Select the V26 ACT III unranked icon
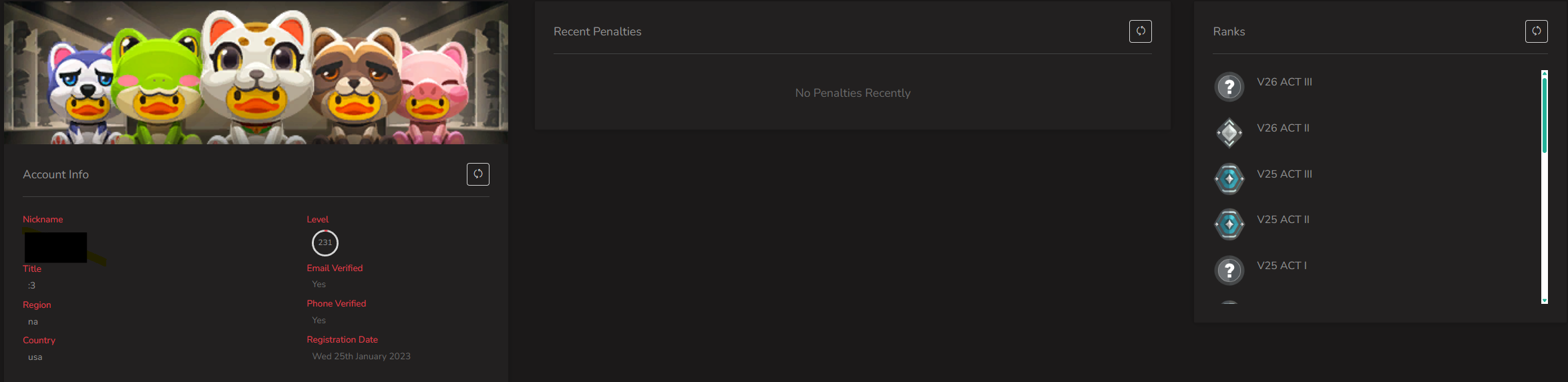Screen dimensions: 1568x382 1229,87
